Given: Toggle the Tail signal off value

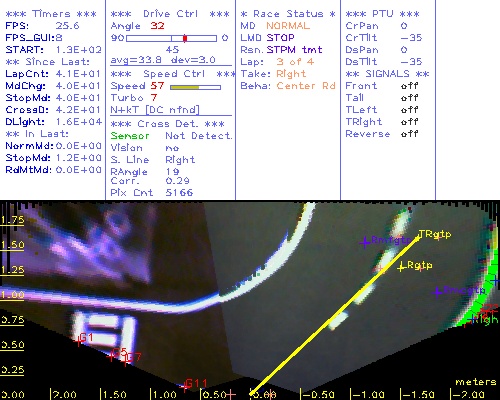Looking at the screenshot, I should pos(409,98).
